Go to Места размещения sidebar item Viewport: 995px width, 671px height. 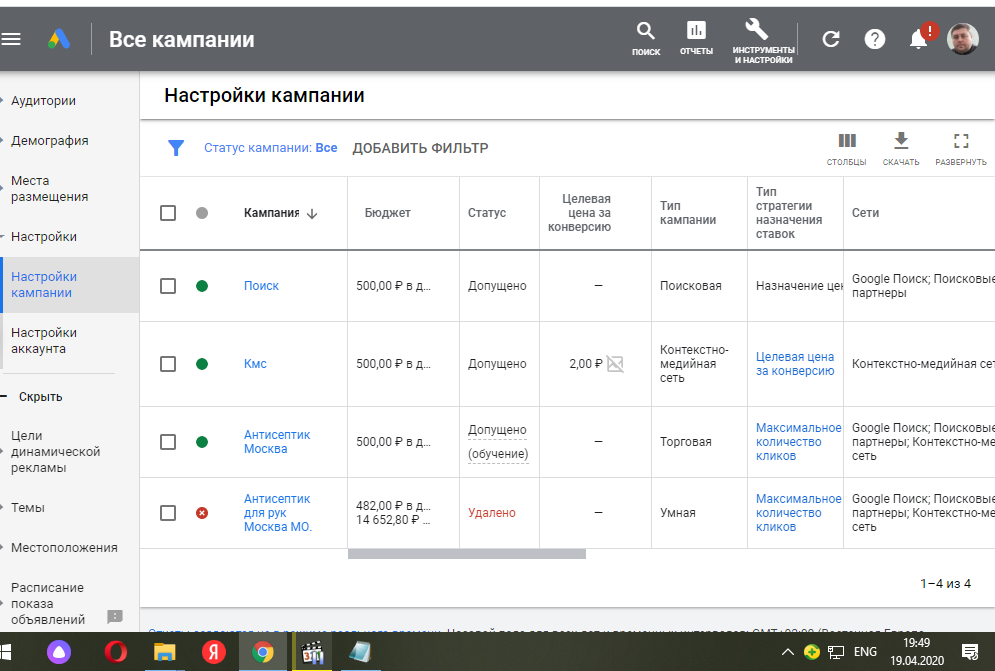(49, 189)
